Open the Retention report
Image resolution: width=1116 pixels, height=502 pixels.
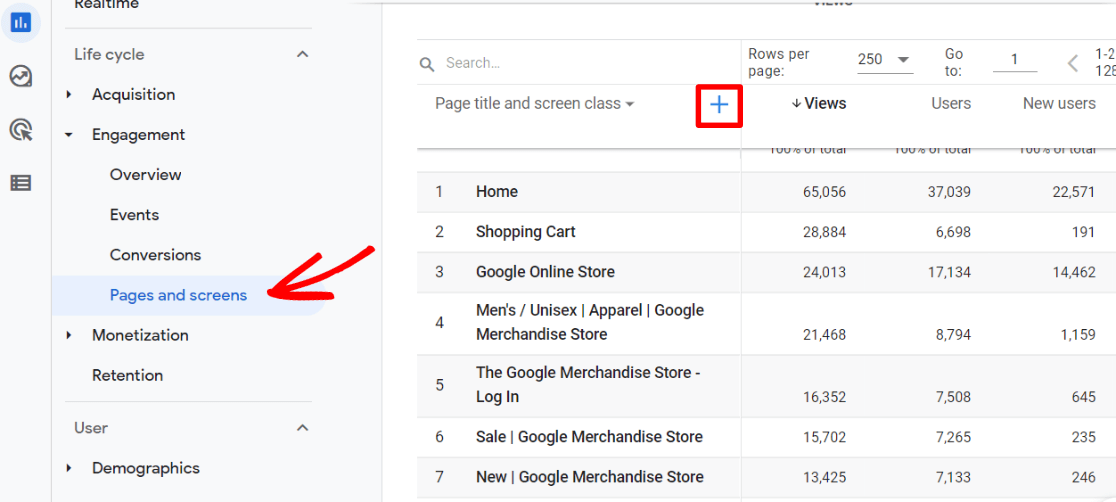(127, 375)
